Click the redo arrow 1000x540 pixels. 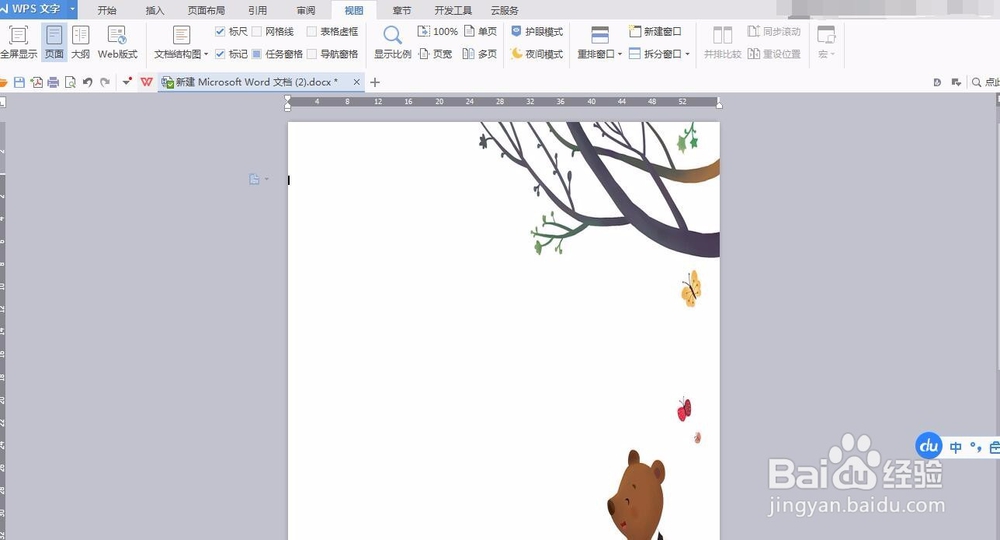click(x=105, y=82)
